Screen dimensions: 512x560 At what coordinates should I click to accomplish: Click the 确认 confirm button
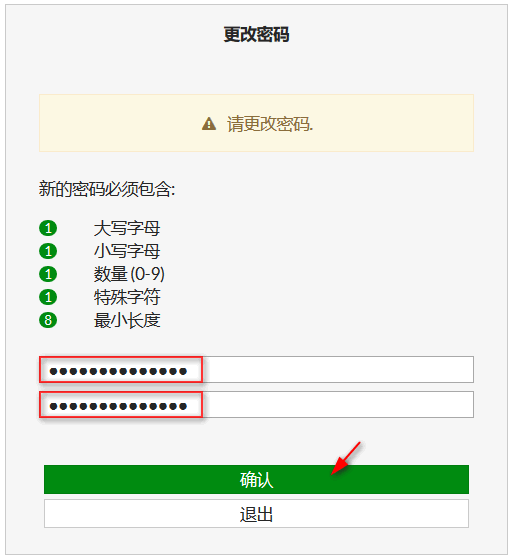(x=256, y=479)
